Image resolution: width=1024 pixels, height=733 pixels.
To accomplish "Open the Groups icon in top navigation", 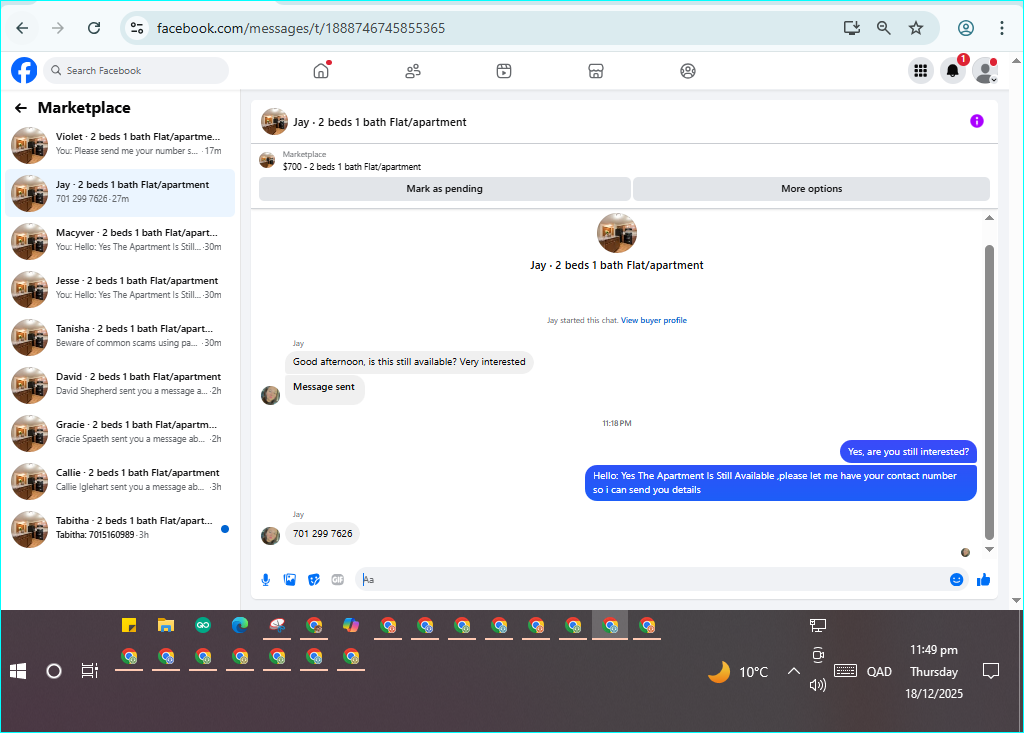I will click(x=688, y=71).
